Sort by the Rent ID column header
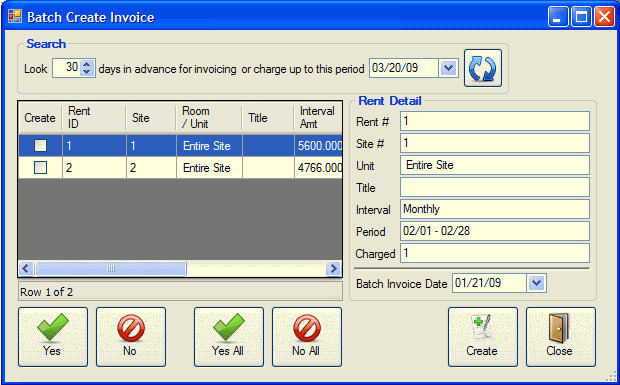This screenshot has height=385, width=620. 94,118
